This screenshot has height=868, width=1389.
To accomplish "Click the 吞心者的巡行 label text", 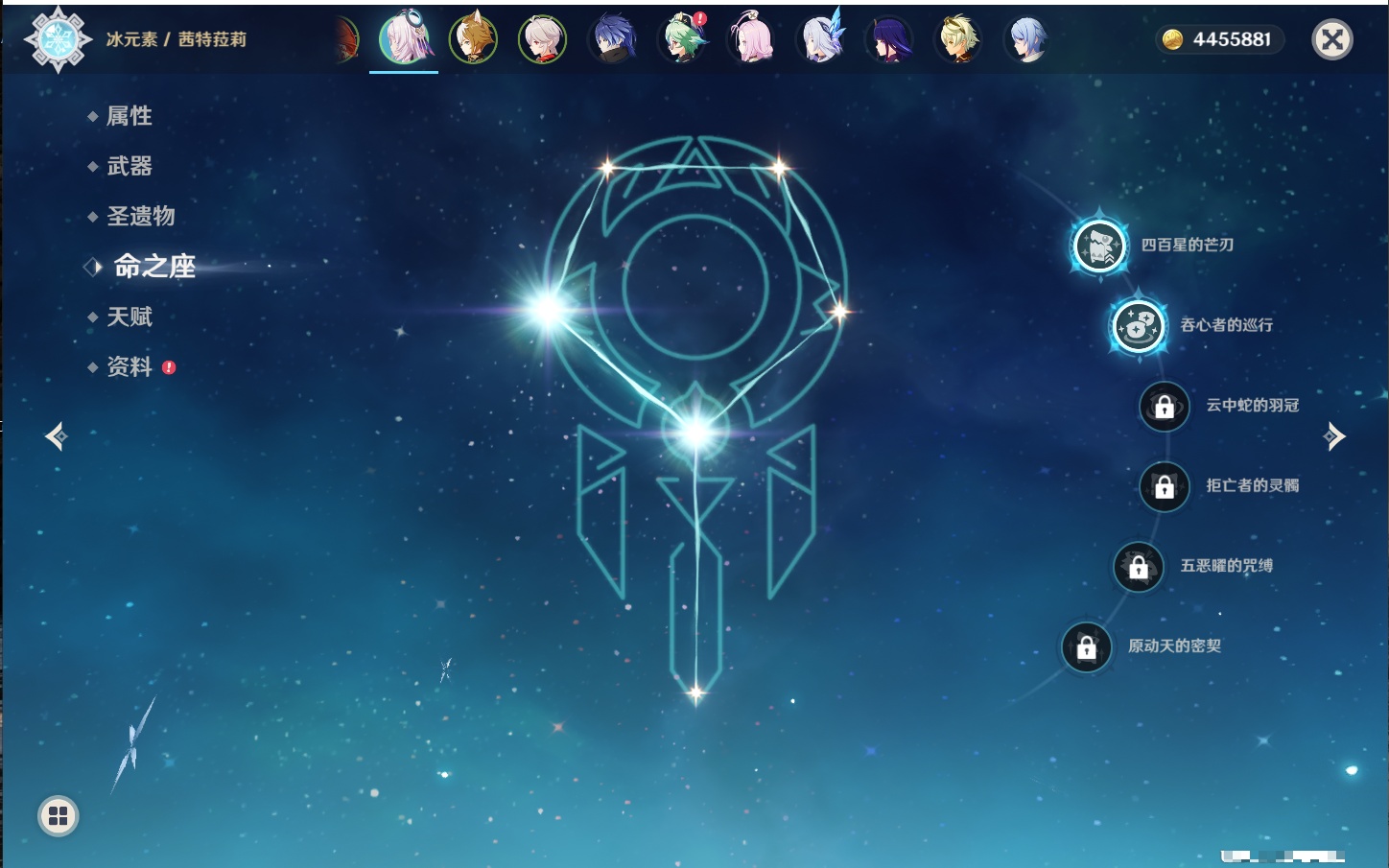I will 1227,325.
